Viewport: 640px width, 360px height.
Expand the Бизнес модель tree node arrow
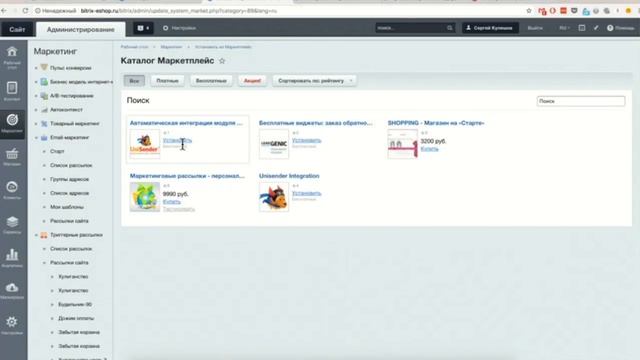click(36, 82)
